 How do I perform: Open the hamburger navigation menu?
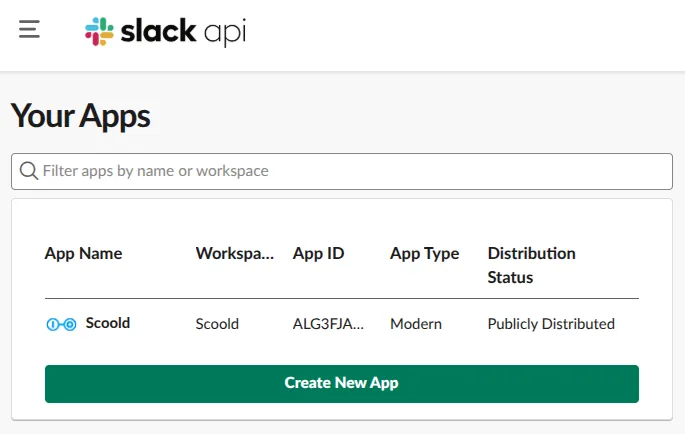tap(29, 29)
